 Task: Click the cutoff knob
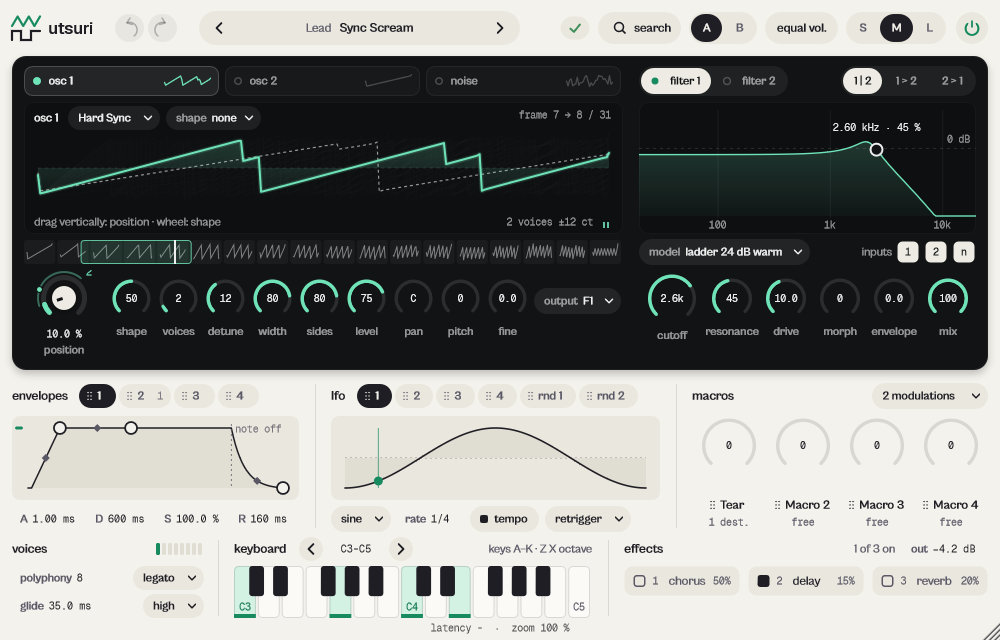tap(672, 298)
